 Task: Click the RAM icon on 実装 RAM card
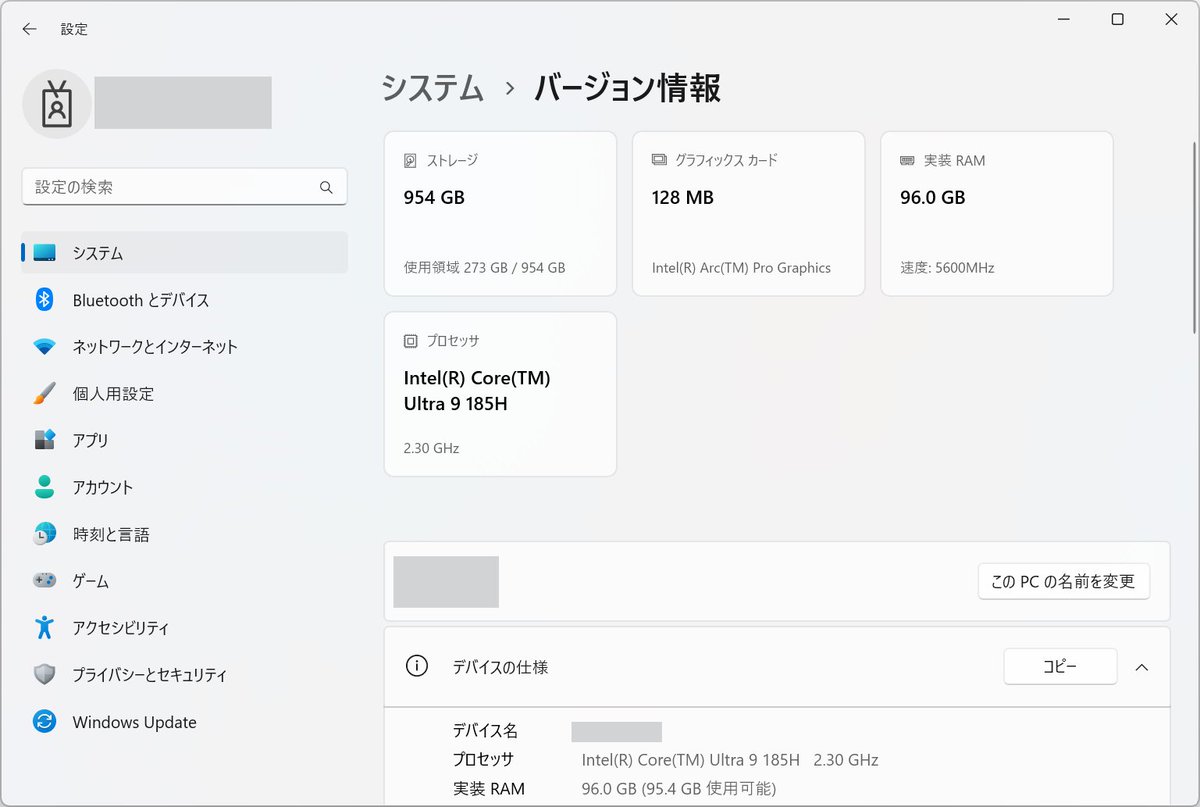click(907, 160)
